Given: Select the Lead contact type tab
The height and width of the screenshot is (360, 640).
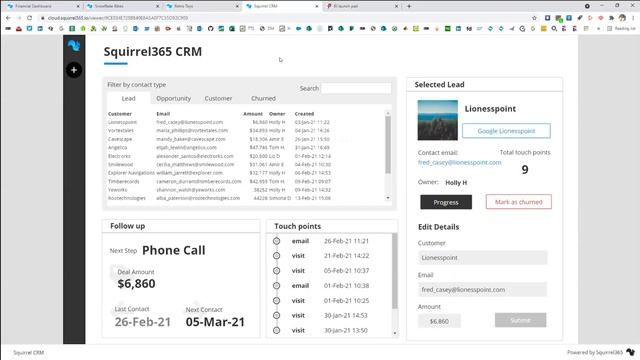Looking at the screenshot, I should point(128,98).
